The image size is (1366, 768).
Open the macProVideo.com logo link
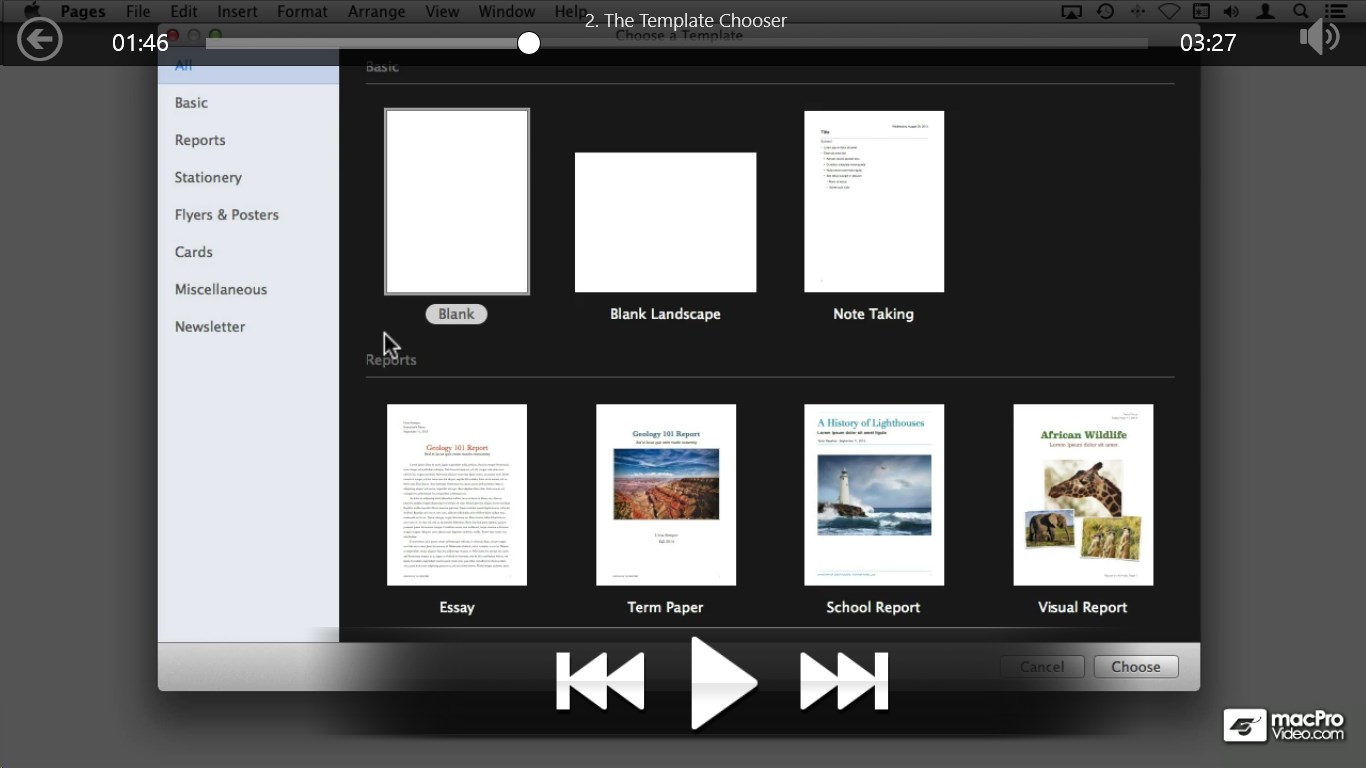1284,725
